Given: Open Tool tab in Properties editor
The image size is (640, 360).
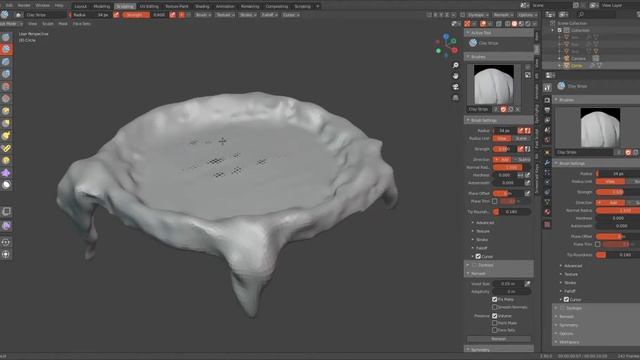Looking at the screenshot, I should pos(547,87).
